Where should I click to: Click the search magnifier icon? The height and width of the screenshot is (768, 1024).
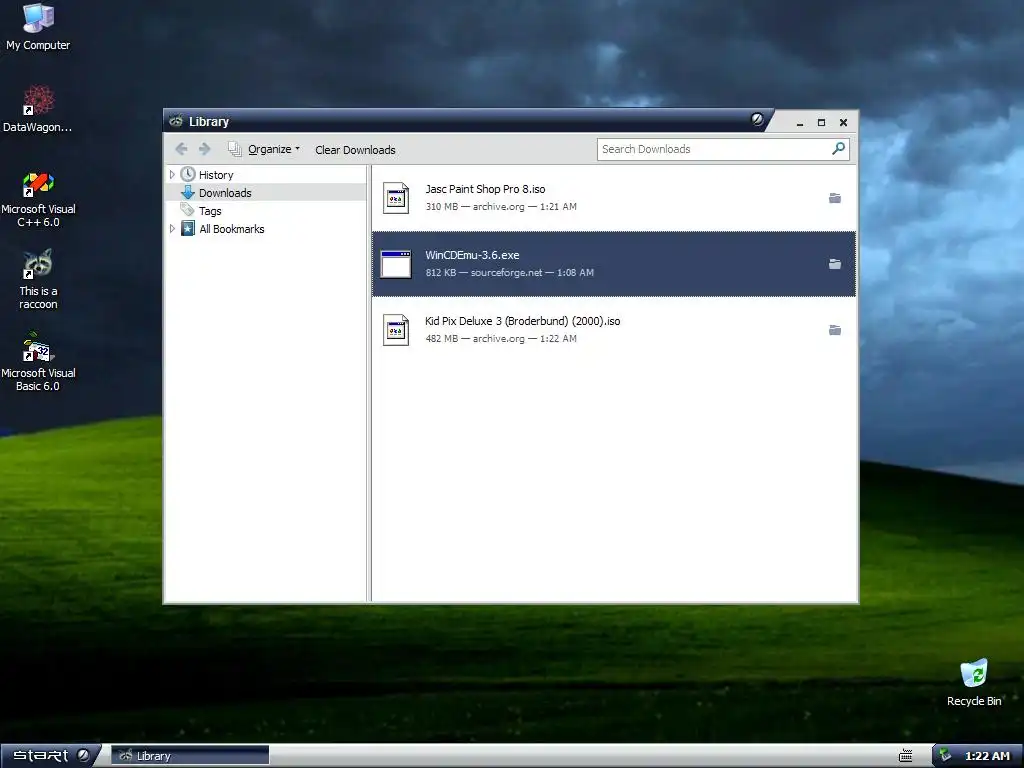839,148
